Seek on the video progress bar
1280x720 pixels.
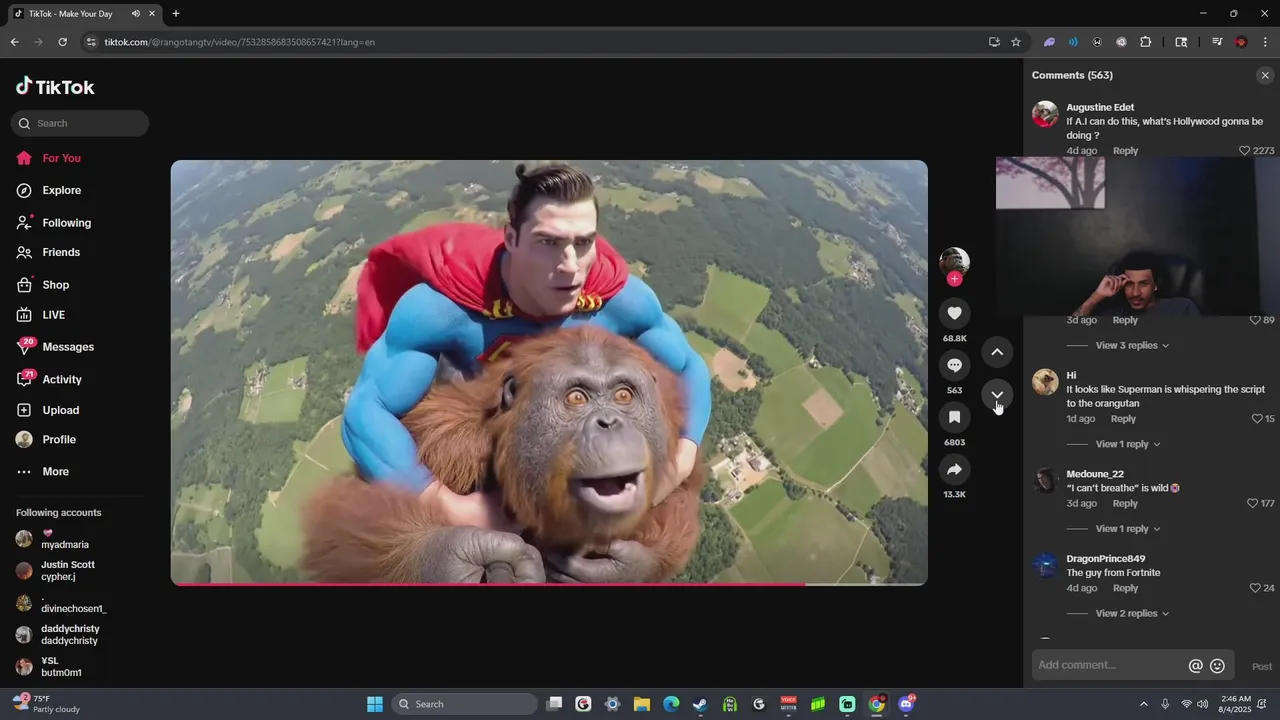[549, 584]
